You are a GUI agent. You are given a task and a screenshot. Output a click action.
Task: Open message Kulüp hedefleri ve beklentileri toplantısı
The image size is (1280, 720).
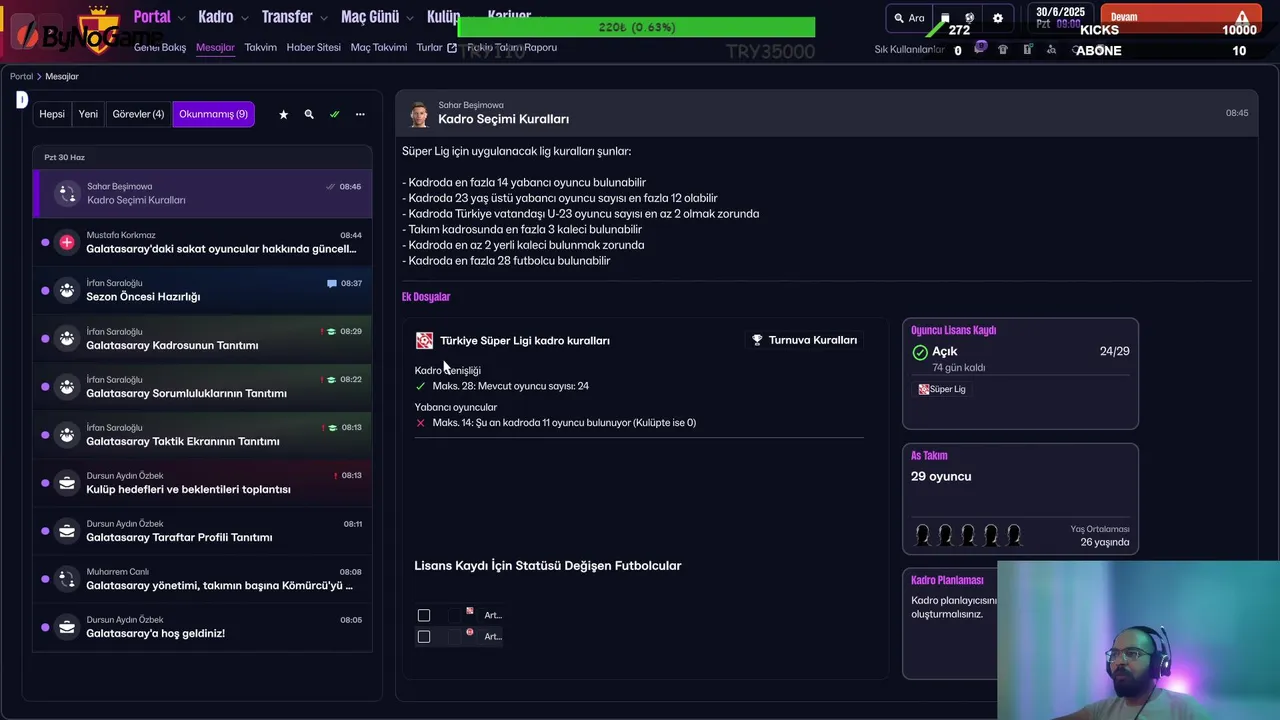202,483
